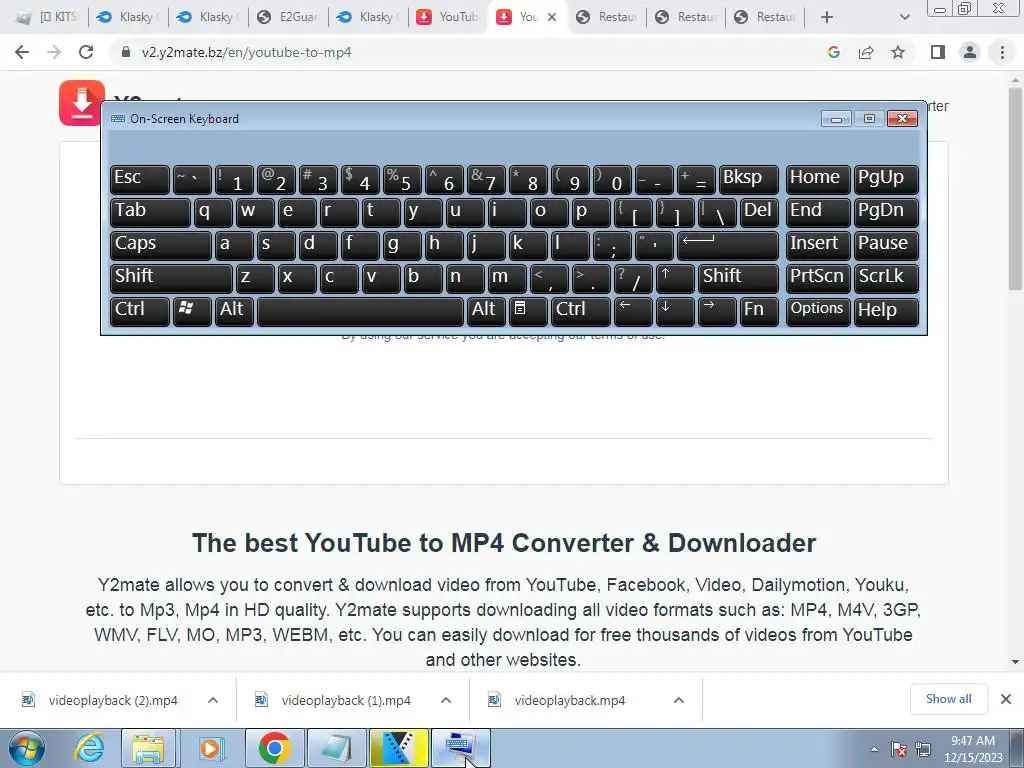Click the Windows logo key on keyboard
This screenshot has width=1024, height=768.
[x=192, y=310]
